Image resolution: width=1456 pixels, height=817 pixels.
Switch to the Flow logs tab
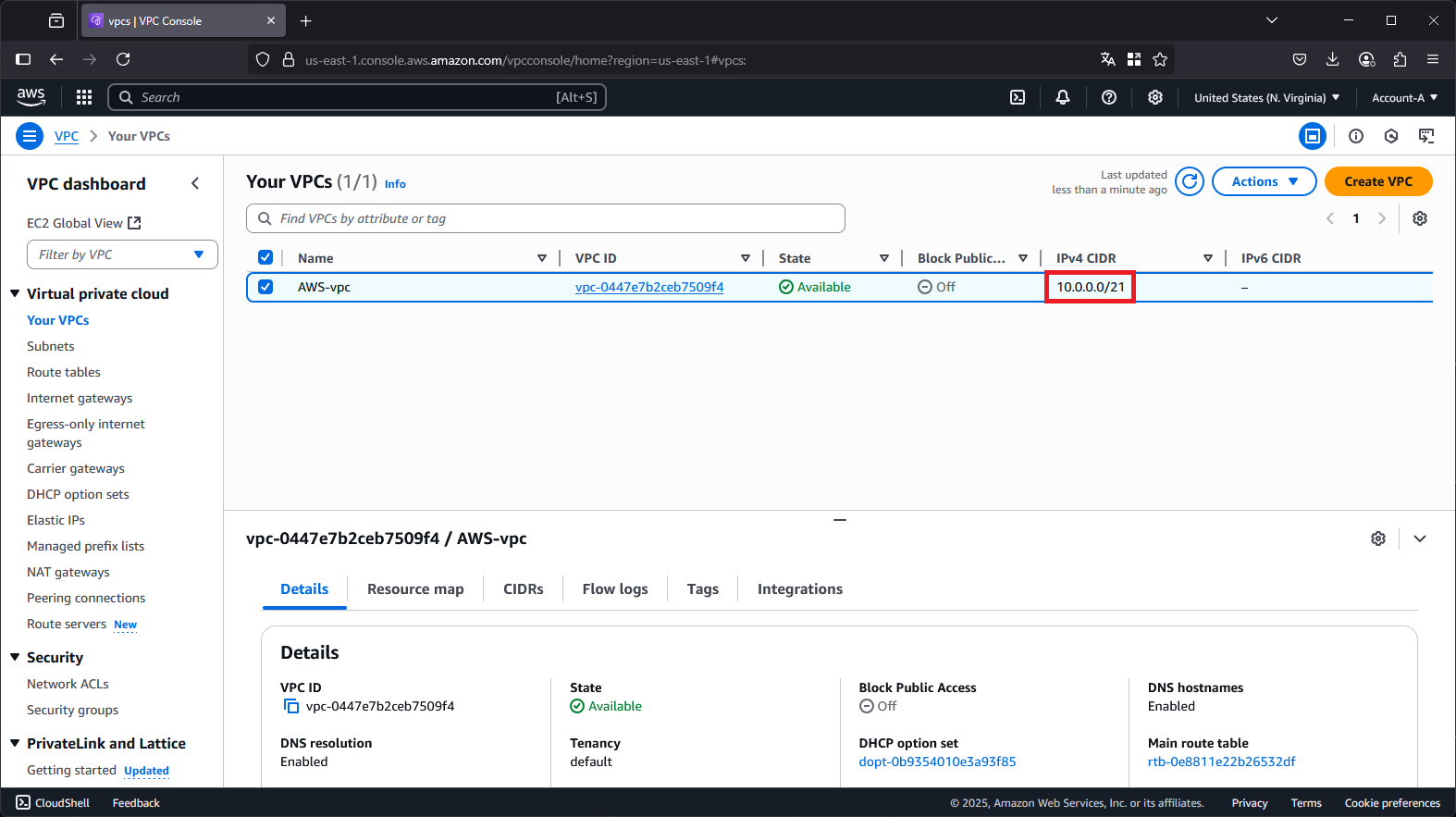coord(615,589)
